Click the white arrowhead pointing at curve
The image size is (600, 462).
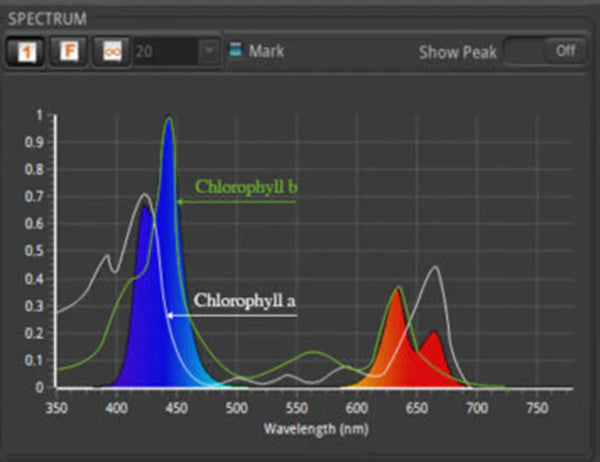[x=170, y=315]
